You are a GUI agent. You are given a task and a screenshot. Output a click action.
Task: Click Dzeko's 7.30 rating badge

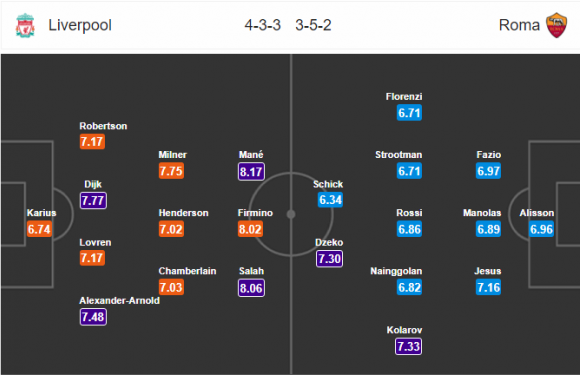pos(329,259)
